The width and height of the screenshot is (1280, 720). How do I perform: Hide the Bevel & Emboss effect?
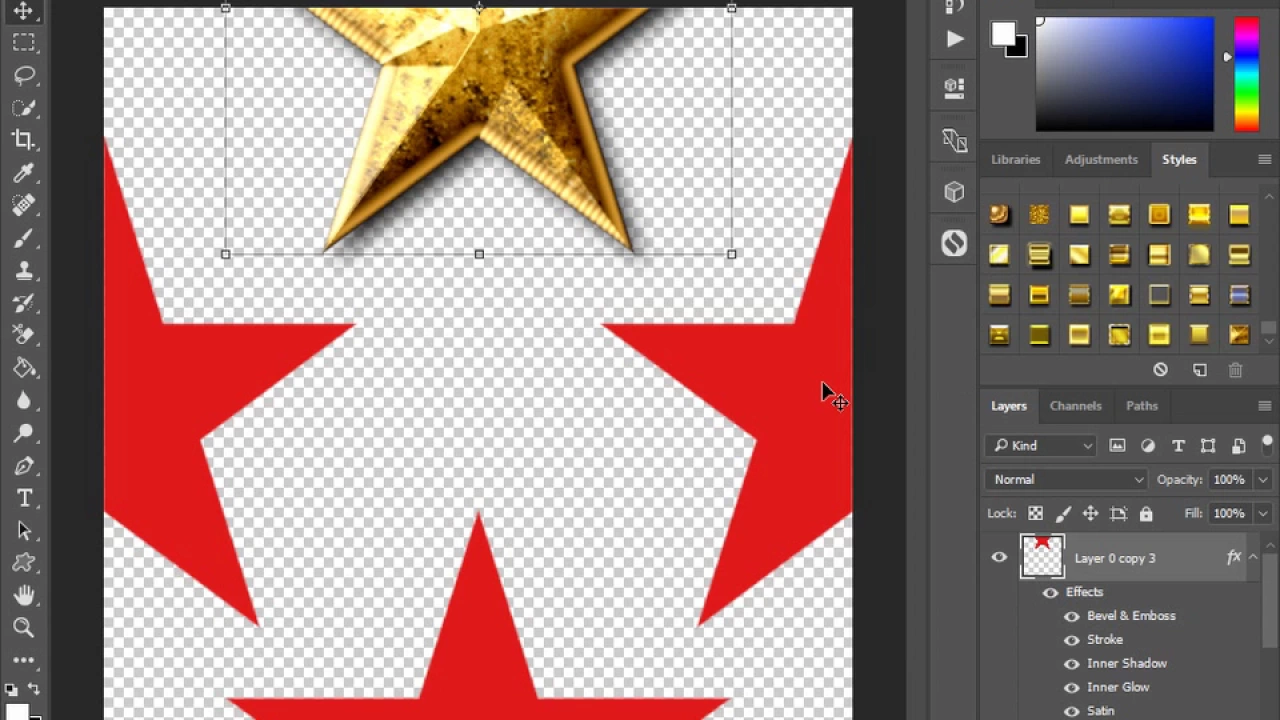1071,616
